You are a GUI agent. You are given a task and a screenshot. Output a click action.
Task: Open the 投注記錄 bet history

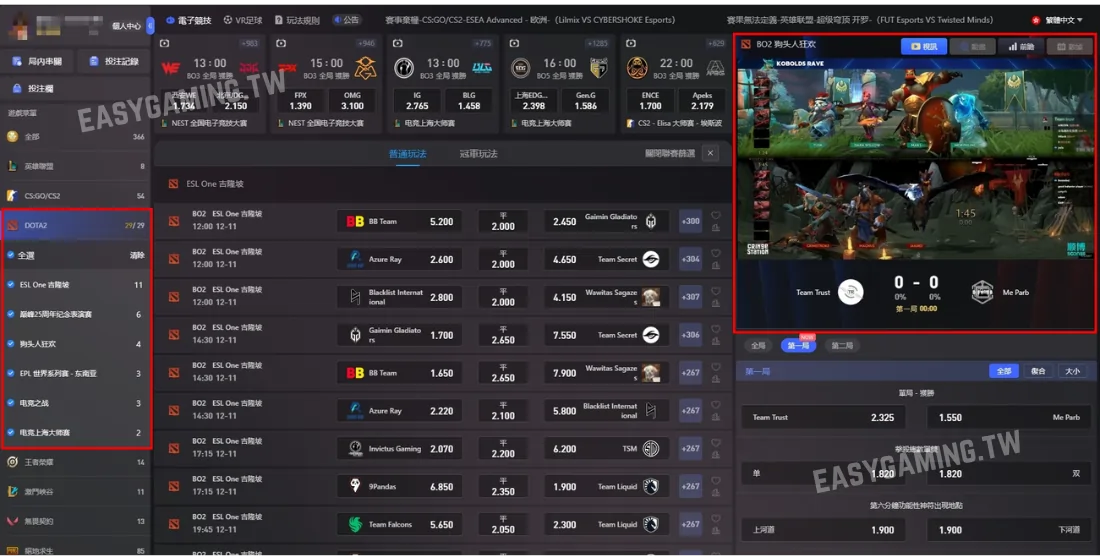point(113,62)
